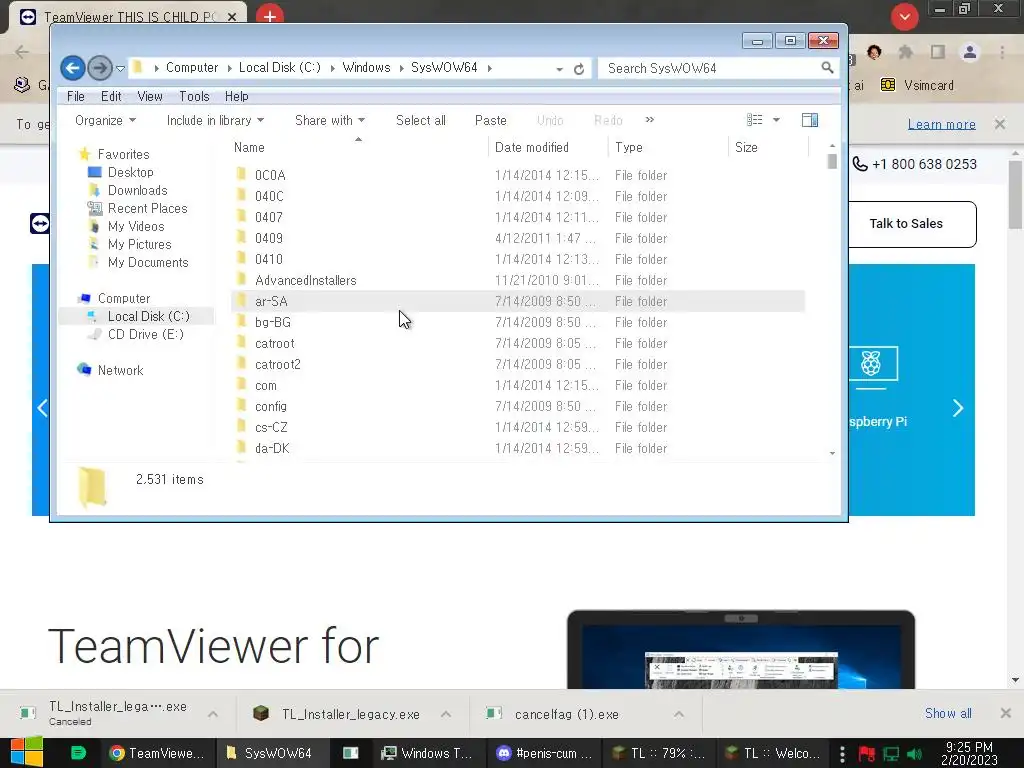1024x768 pixels.
Task: Open My Pictures in navigation pane
Action: click(139, 244)
